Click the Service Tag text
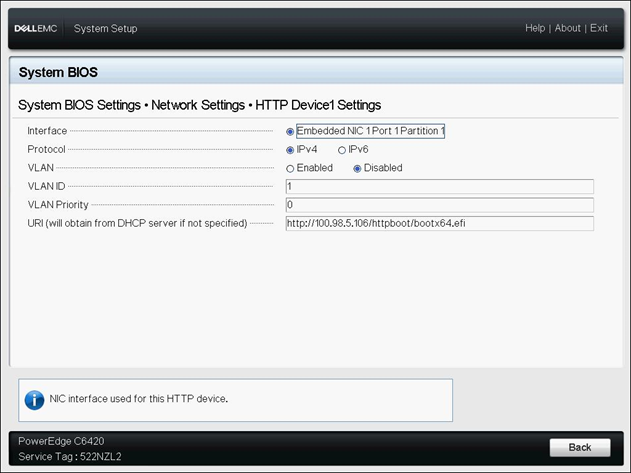 tap(69, 456)
